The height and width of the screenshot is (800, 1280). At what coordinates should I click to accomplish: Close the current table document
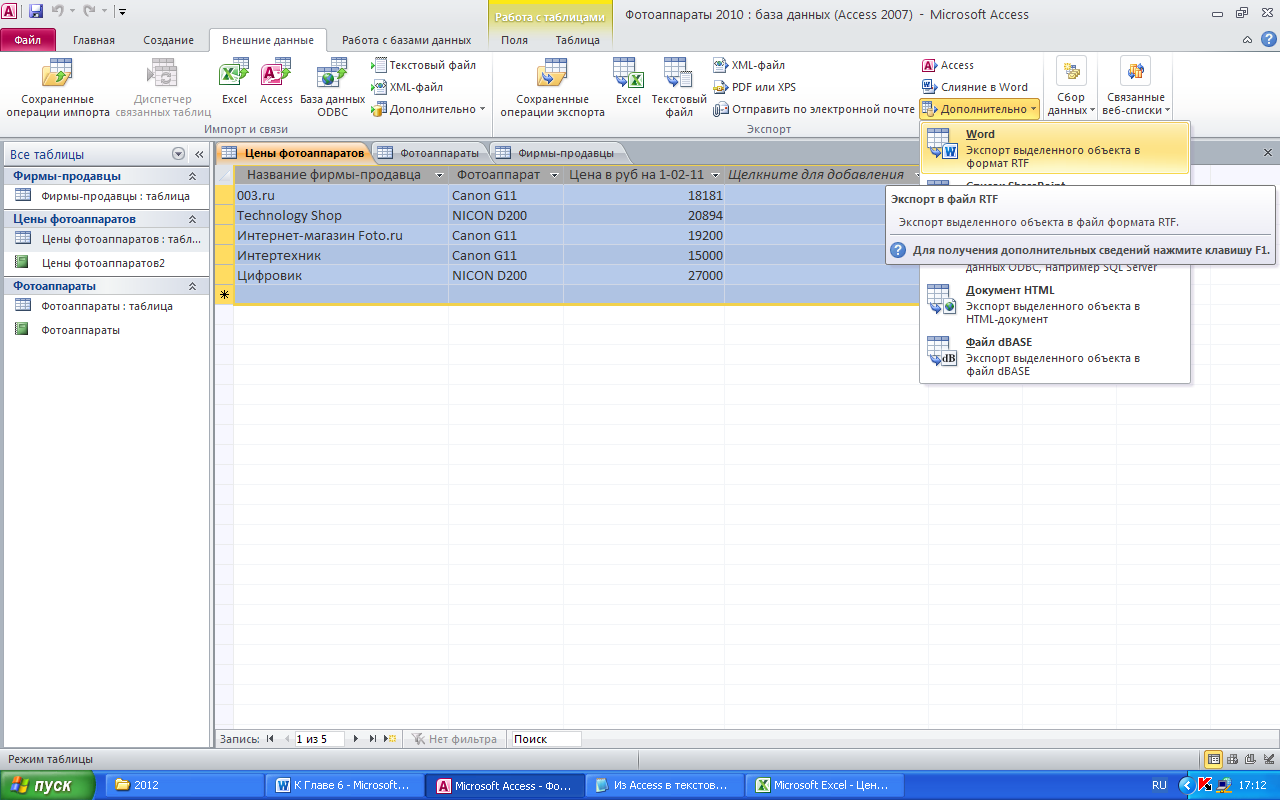point(1268,153)
